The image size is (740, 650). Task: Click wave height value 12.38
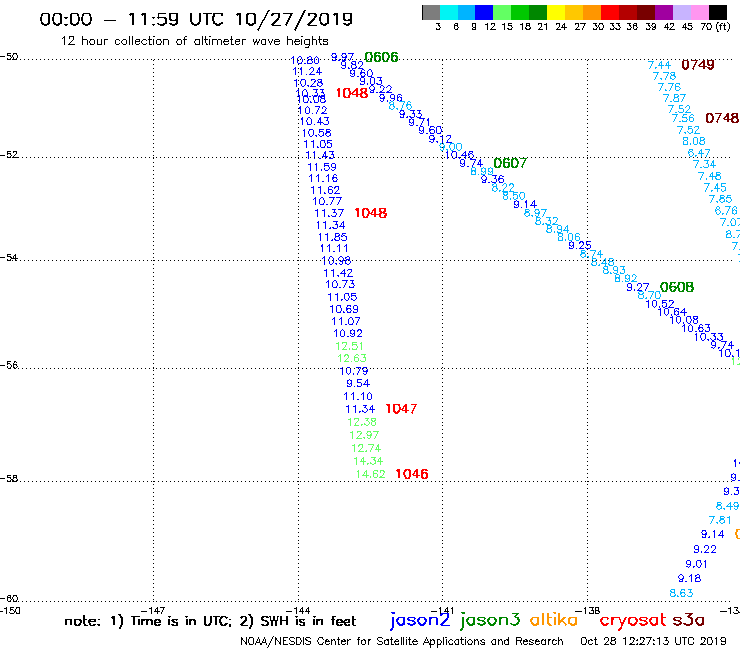[x=362, y=422]
